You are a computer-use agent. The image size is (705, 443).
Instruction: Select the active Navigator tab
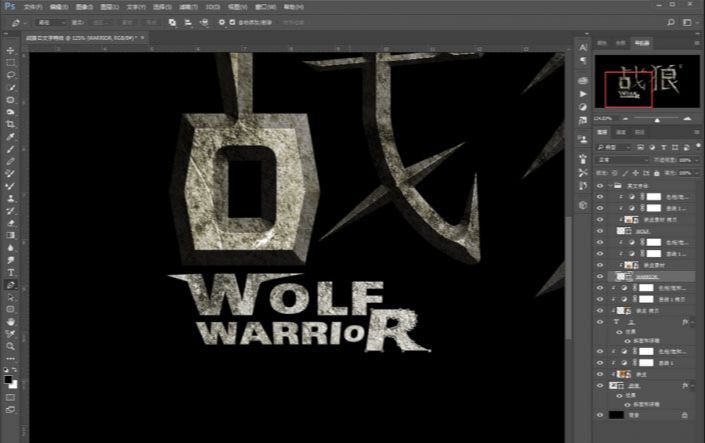tap(642, 43)
